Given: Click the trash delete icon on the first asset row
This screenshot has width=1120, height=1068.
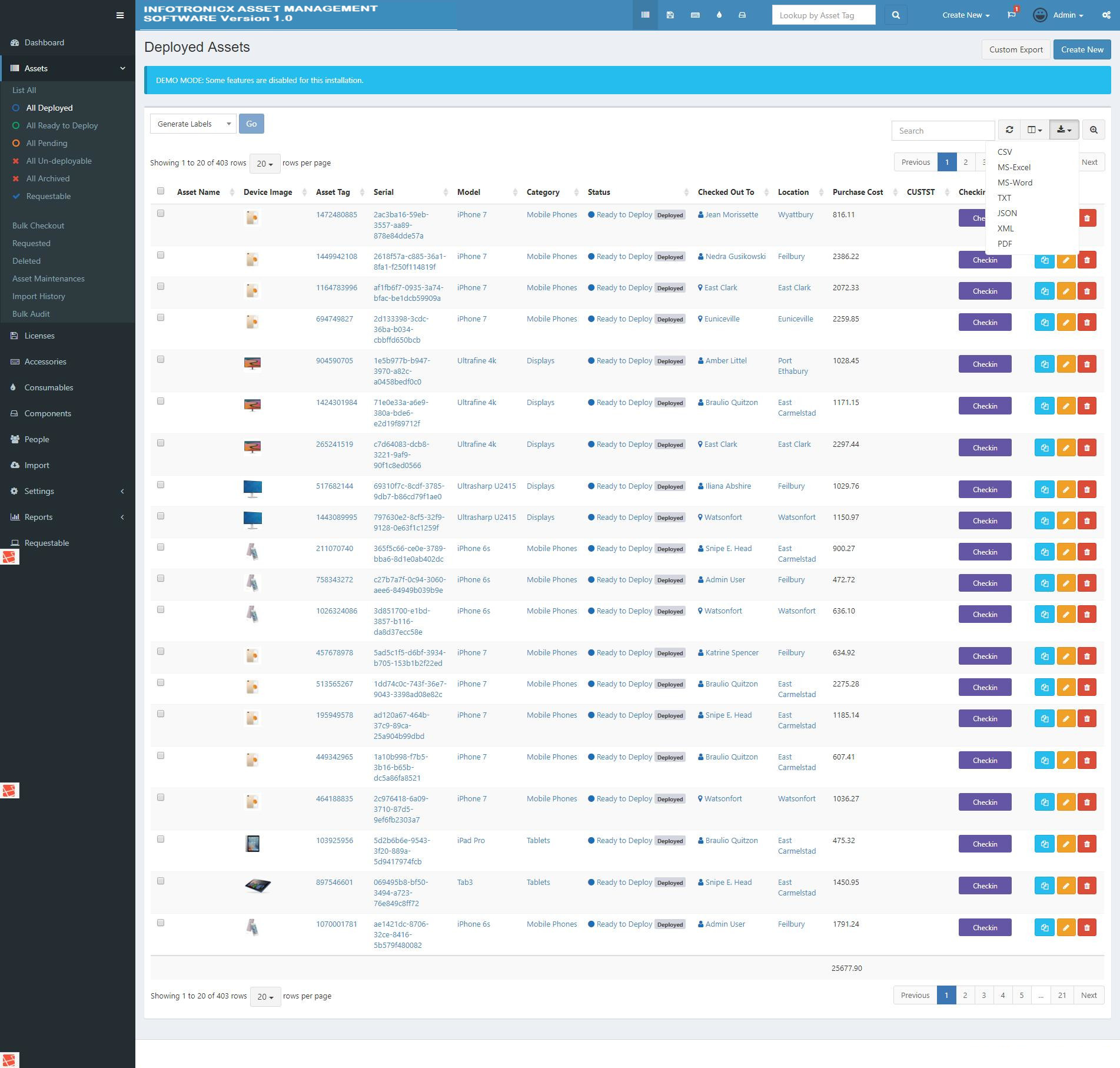Looking at the screenshot, I should [x=1088, y=217].
